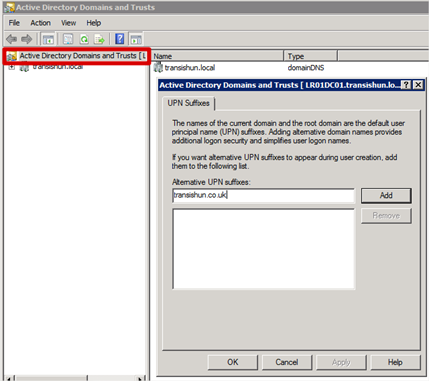Click the Add button
Screen dimensions: 429x381
coord(386,196)
